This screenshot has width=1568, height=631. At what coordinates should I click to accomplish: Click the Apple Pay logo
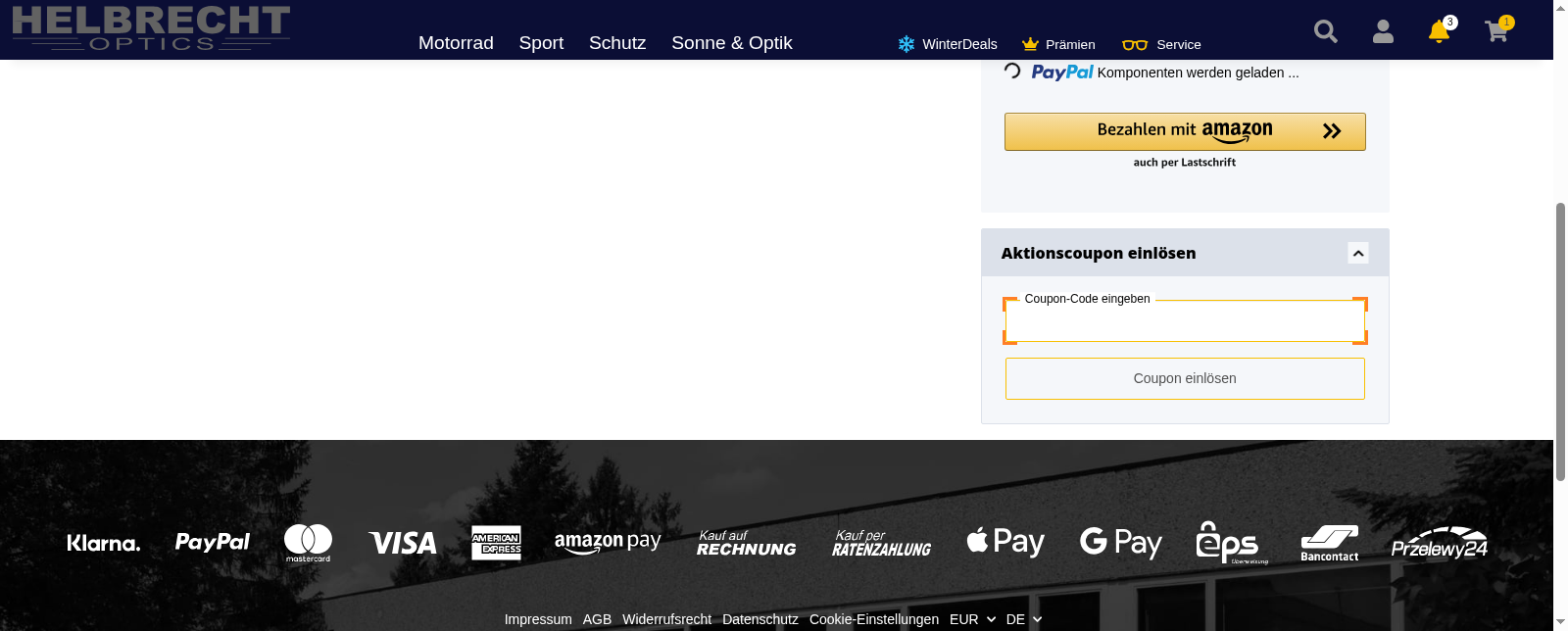[x=1005, y=542]
